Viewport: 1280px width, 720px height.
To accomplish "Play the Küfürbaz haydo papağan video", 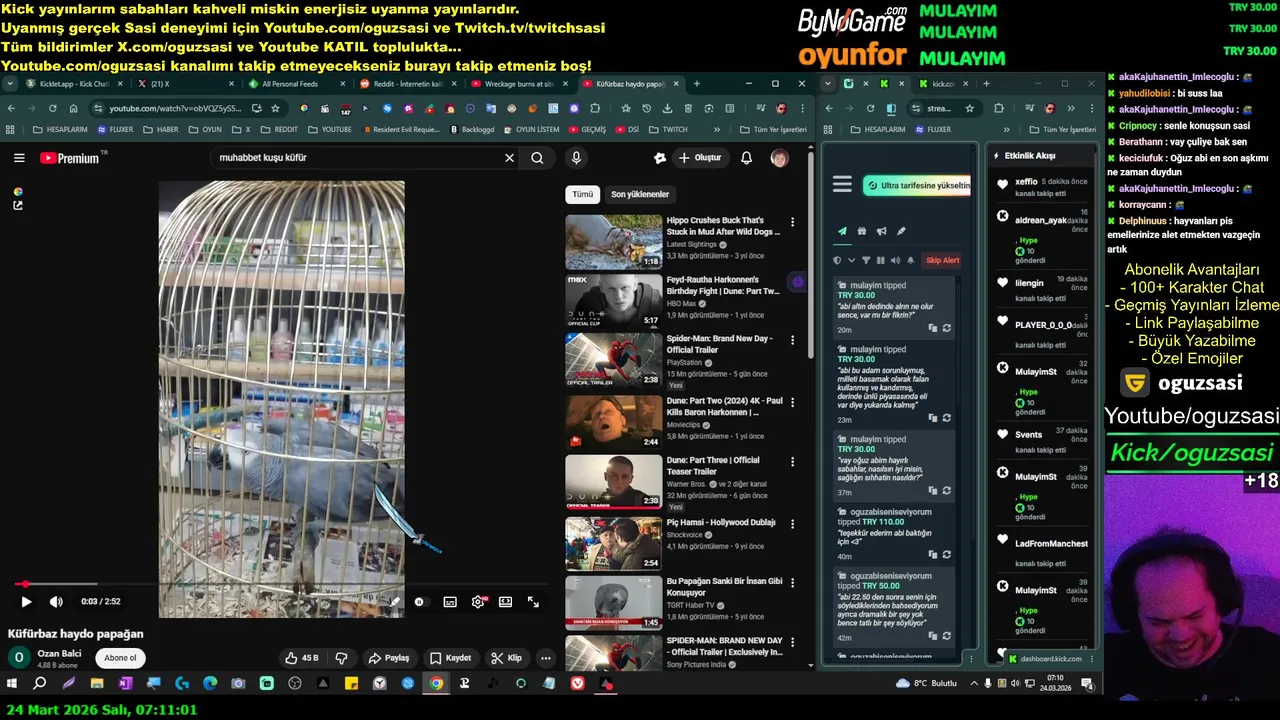I will [x=26, y=602].
